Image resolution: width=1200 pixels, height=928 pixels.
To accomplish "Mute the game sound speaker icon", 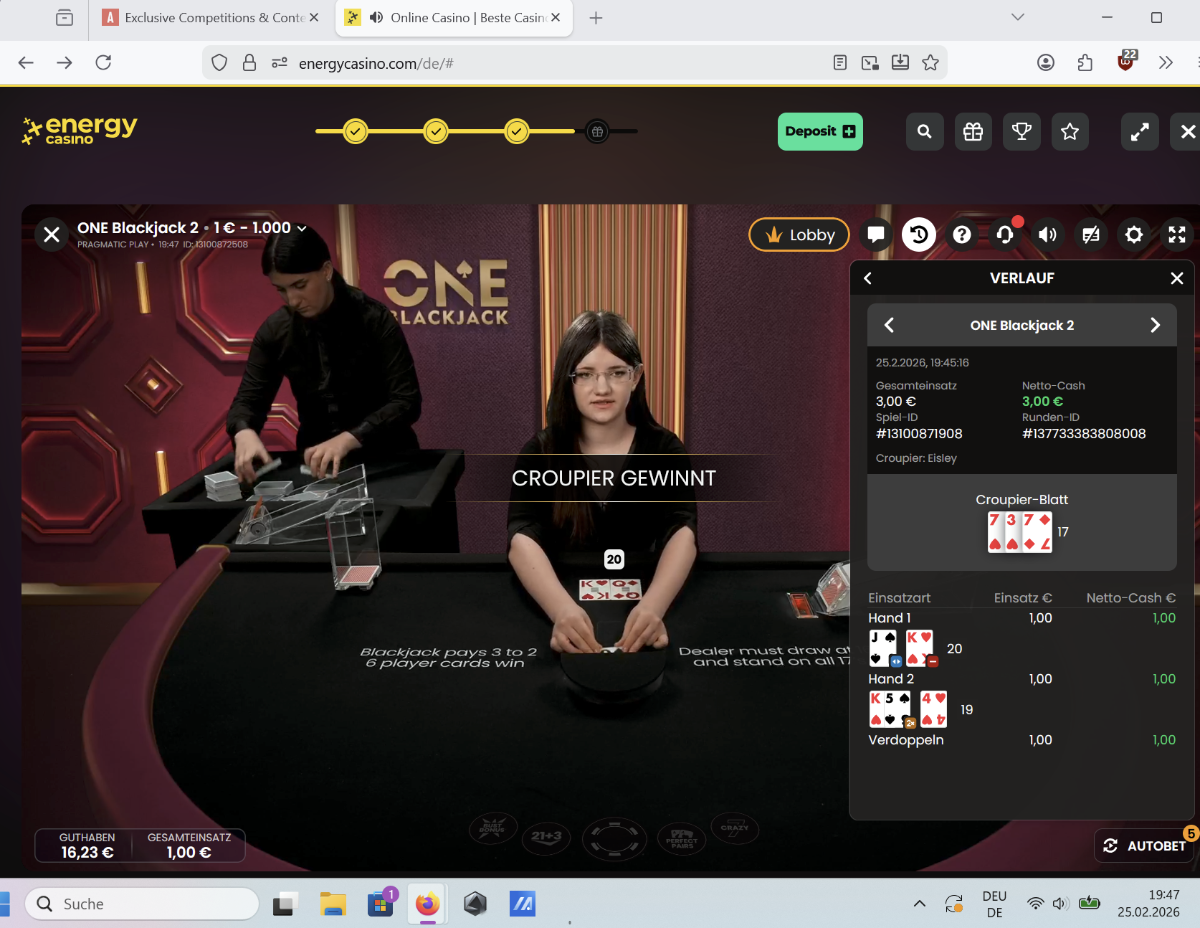I will coord(1048,235).
